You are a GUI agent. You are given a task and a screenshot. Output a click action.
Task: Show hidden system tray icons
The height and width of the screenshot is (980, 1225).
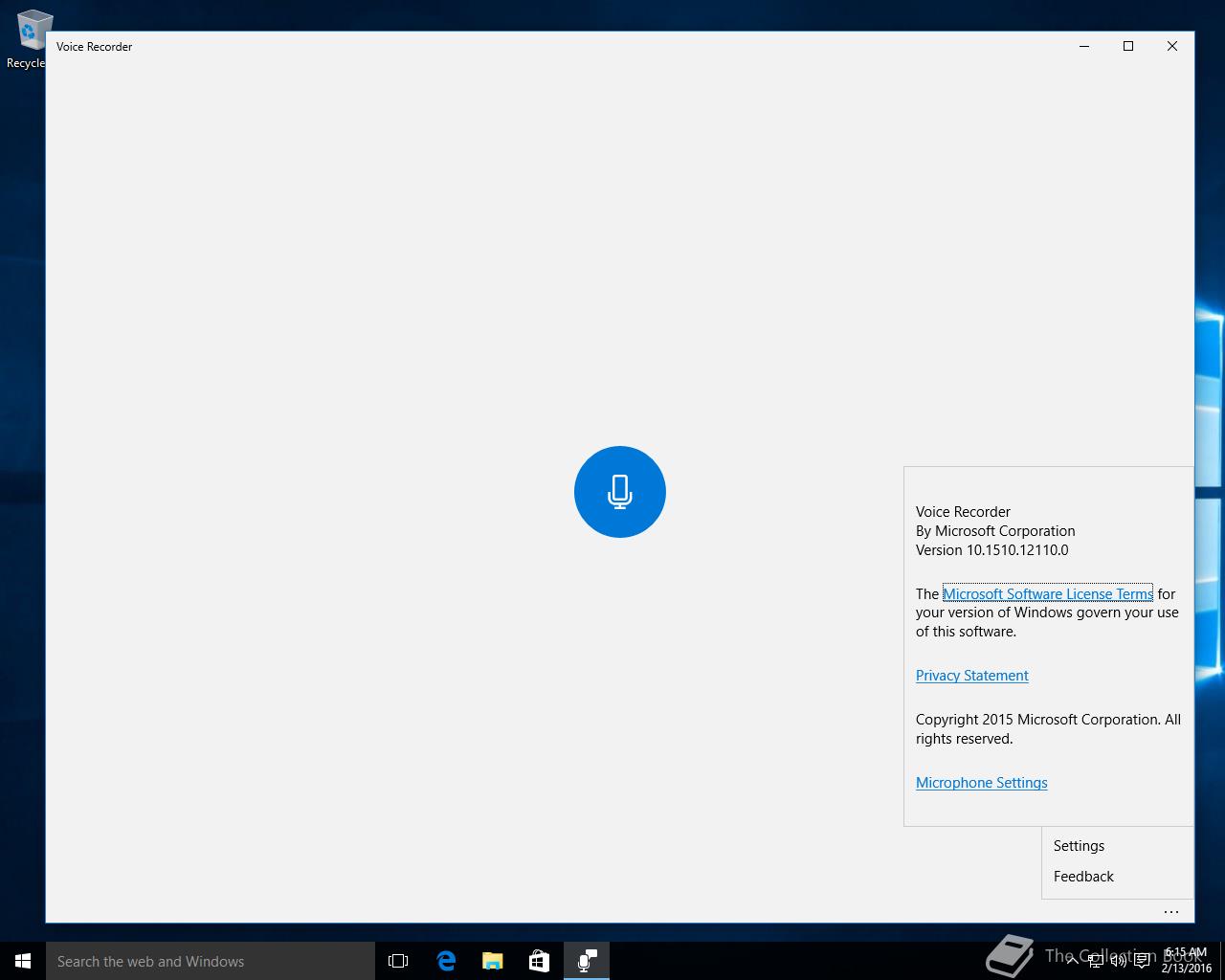1073,961
